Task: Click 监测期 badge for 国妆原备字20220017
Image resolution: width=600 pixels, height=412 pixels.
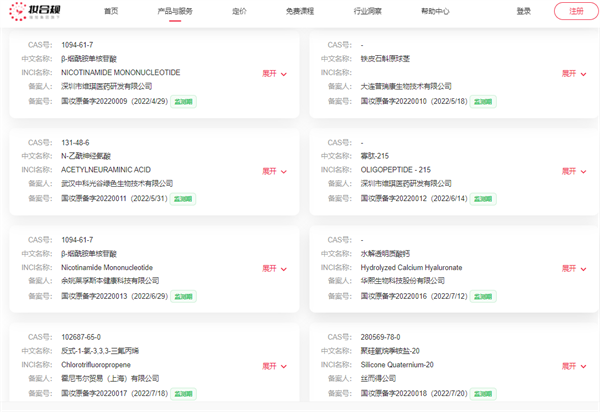Action: 182,394
